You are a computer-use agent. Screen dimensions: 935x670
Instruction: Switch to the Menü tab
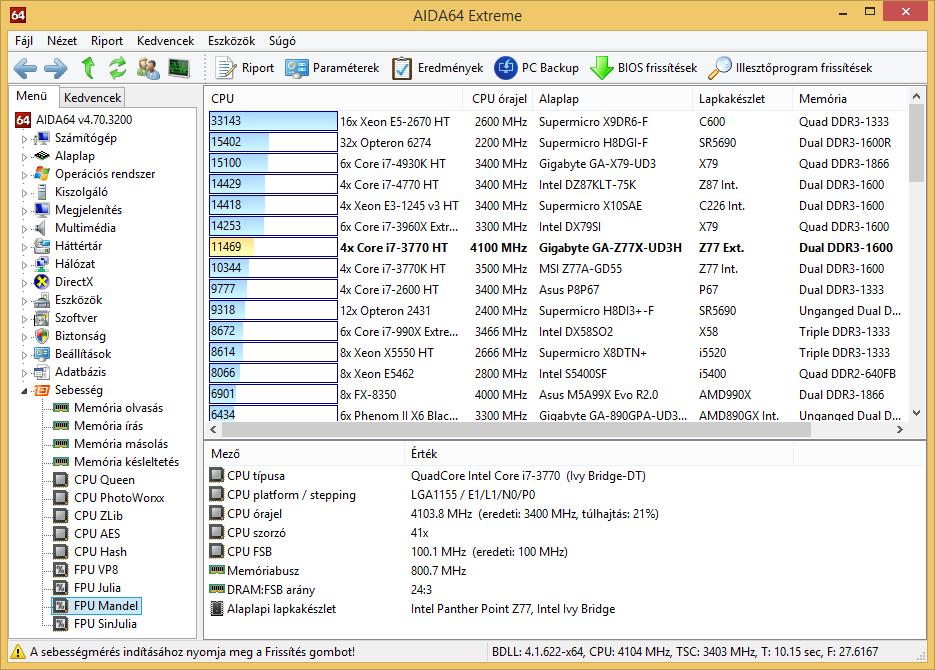pos(32,96)
